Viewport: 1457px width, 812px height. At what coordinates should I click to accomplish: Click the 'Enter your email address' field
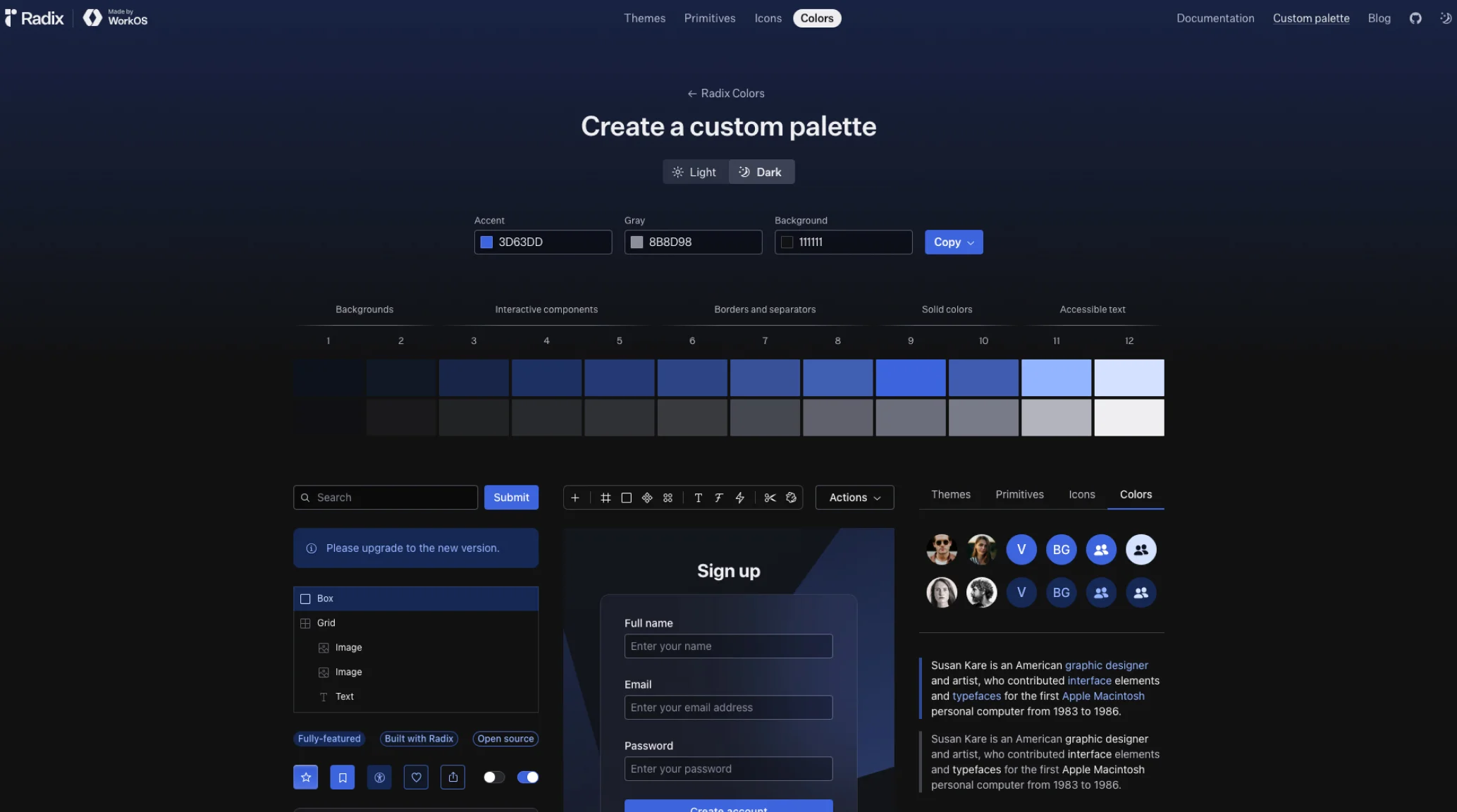728,708
